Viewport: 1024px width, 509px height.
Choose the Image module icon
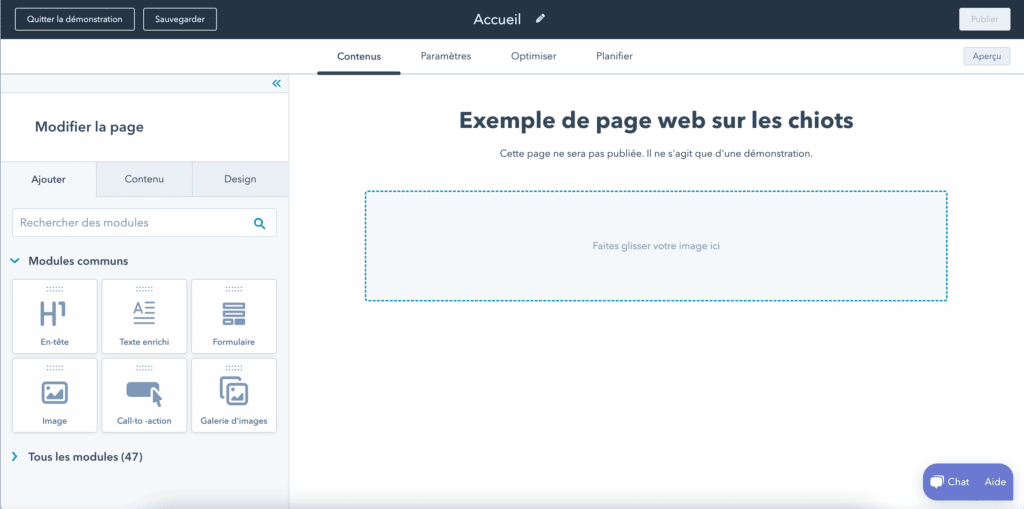tap(54, 392)
